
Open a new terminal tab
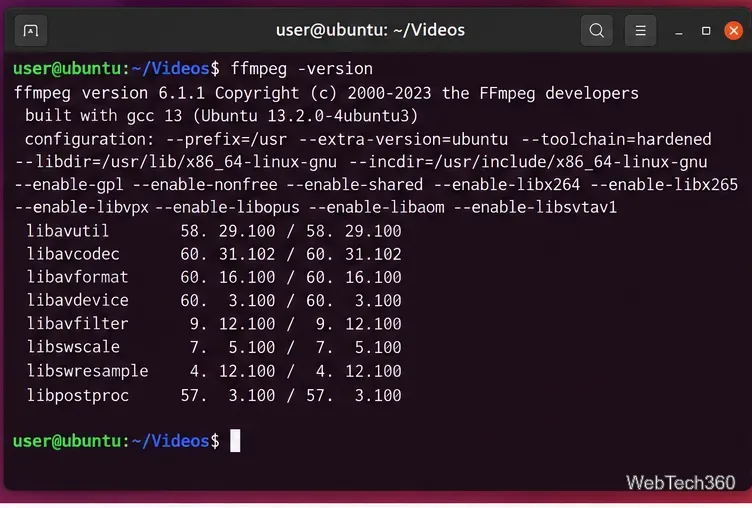click(31, 31)
